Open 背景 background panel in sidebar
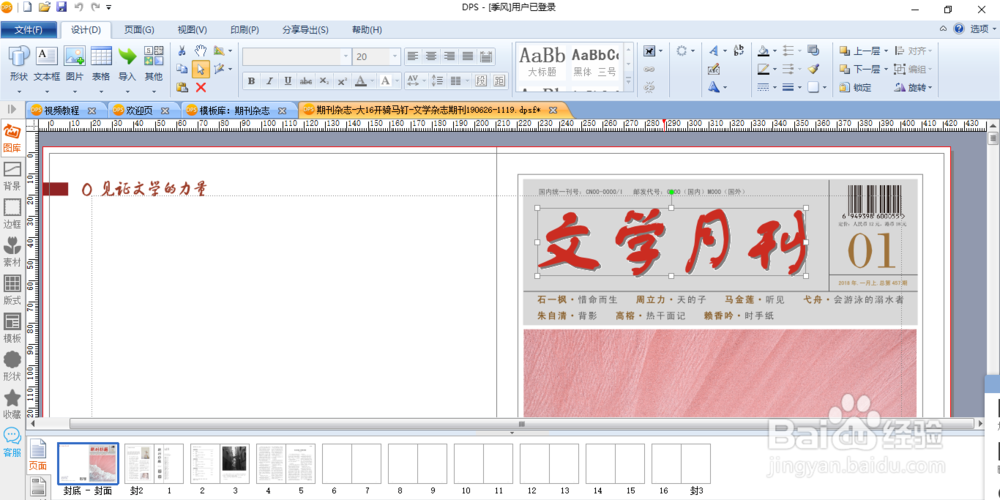1000x500 pixels. pyautogui.click(x=12, y=177)
